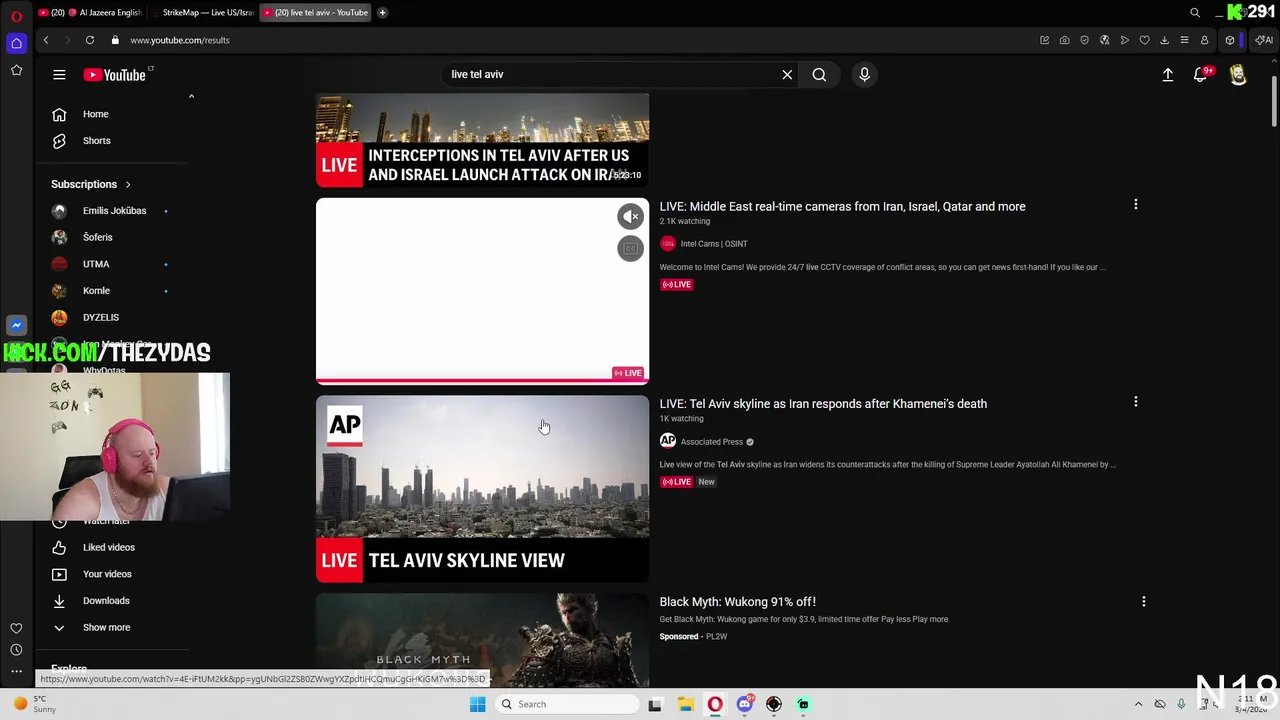Go back with the browser arrow
The width and height of the screenshot is (1280, 720).
point(46,40)
